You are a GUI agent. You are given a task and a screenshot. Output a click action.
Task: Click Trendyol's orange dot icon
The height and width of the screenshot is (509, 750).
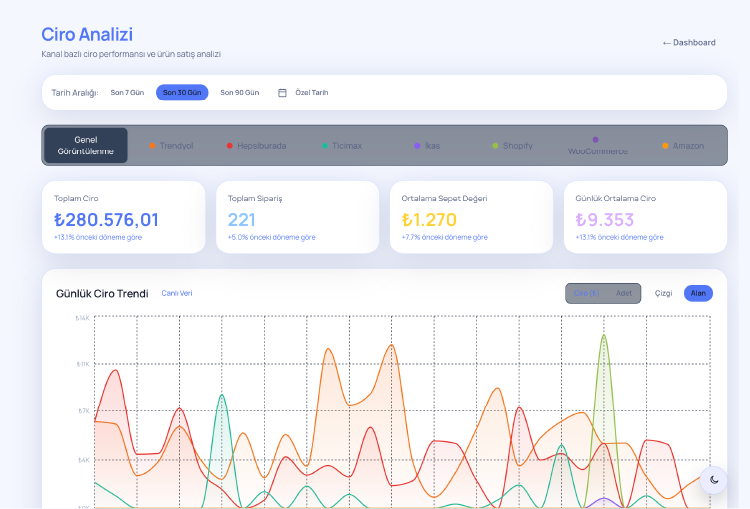tap(152, 146)
